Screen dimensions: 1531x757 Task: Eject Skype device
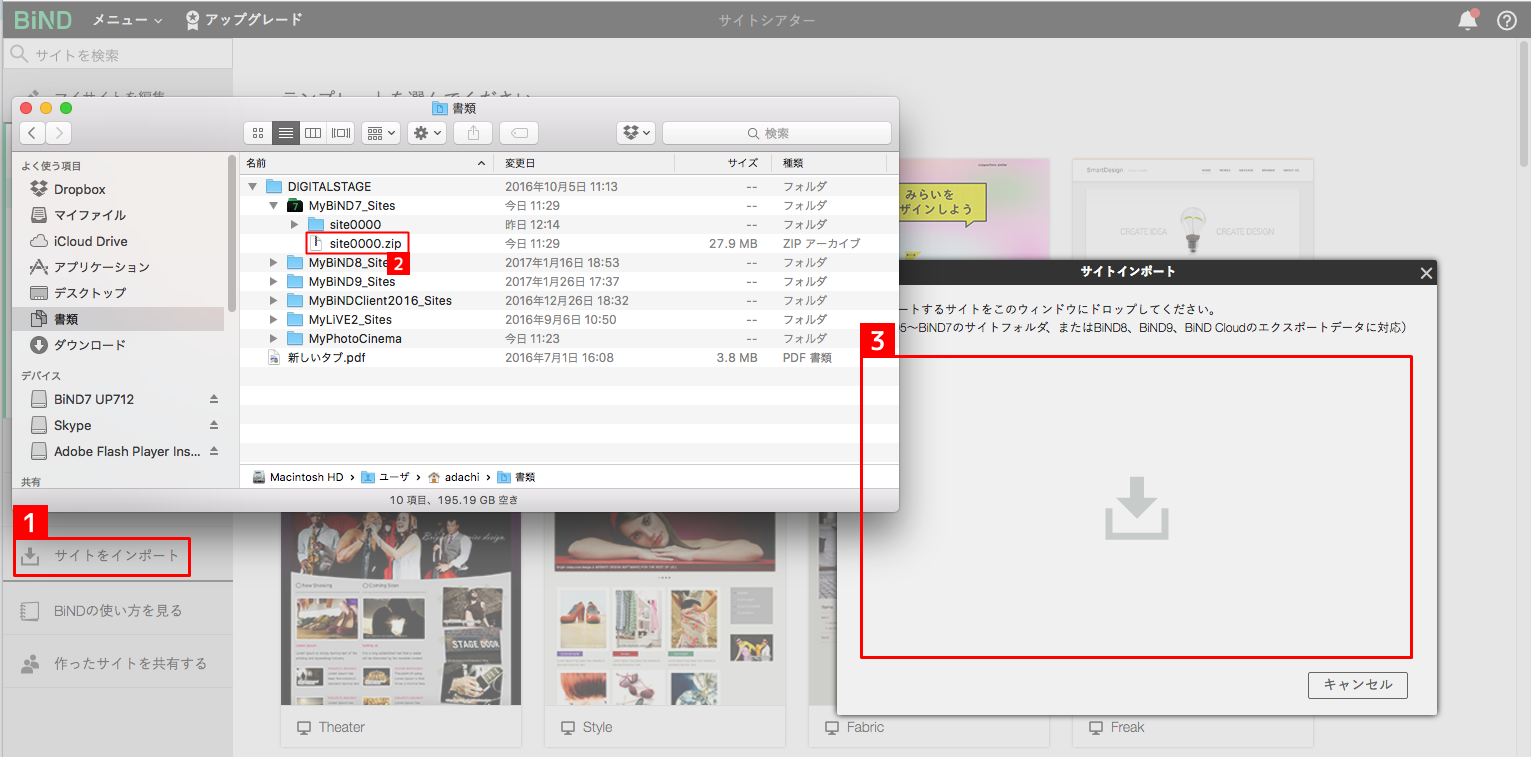(x=213, y=425)
